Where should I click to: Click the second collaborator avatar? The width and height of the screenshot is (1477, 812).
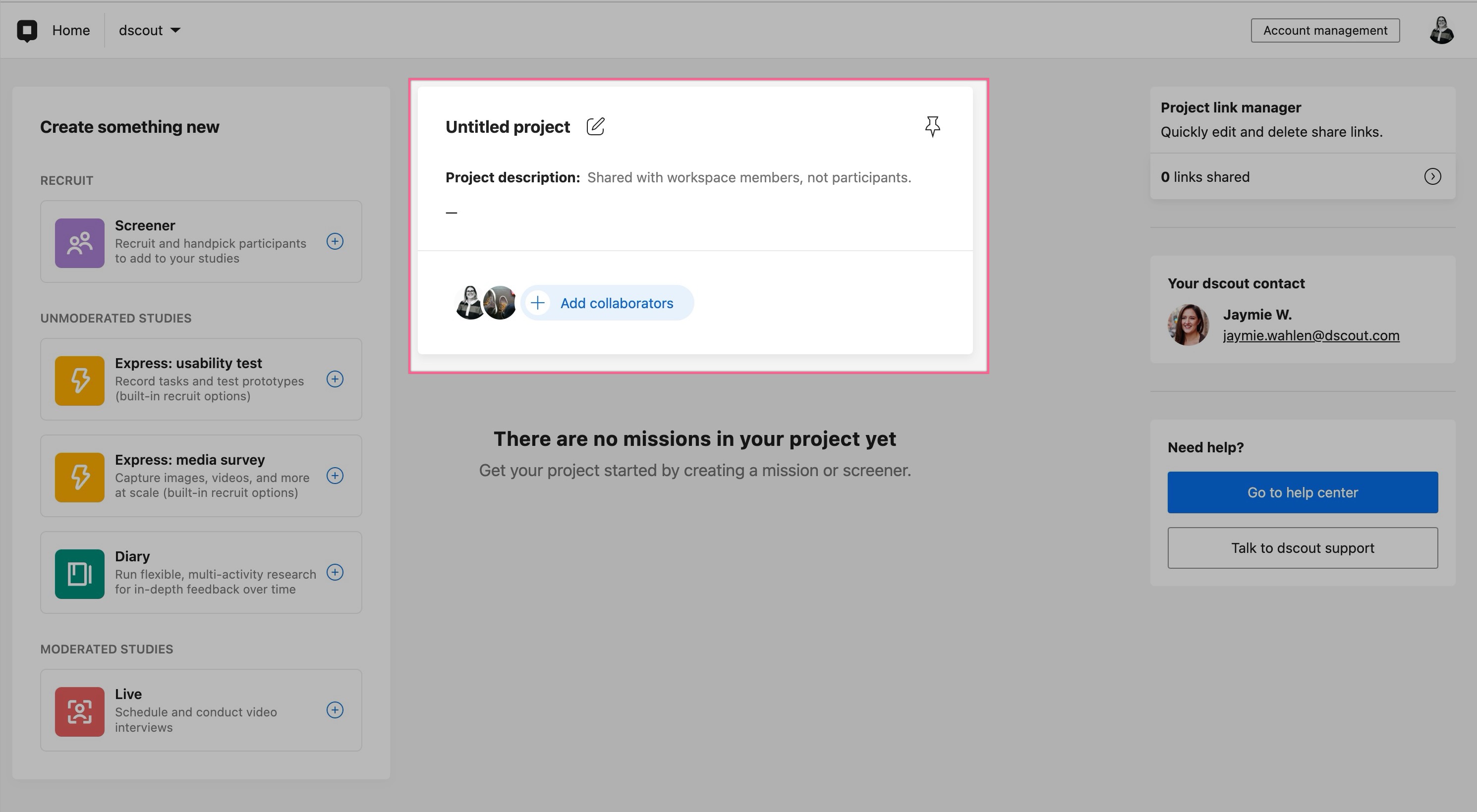[x=500, y=303]
